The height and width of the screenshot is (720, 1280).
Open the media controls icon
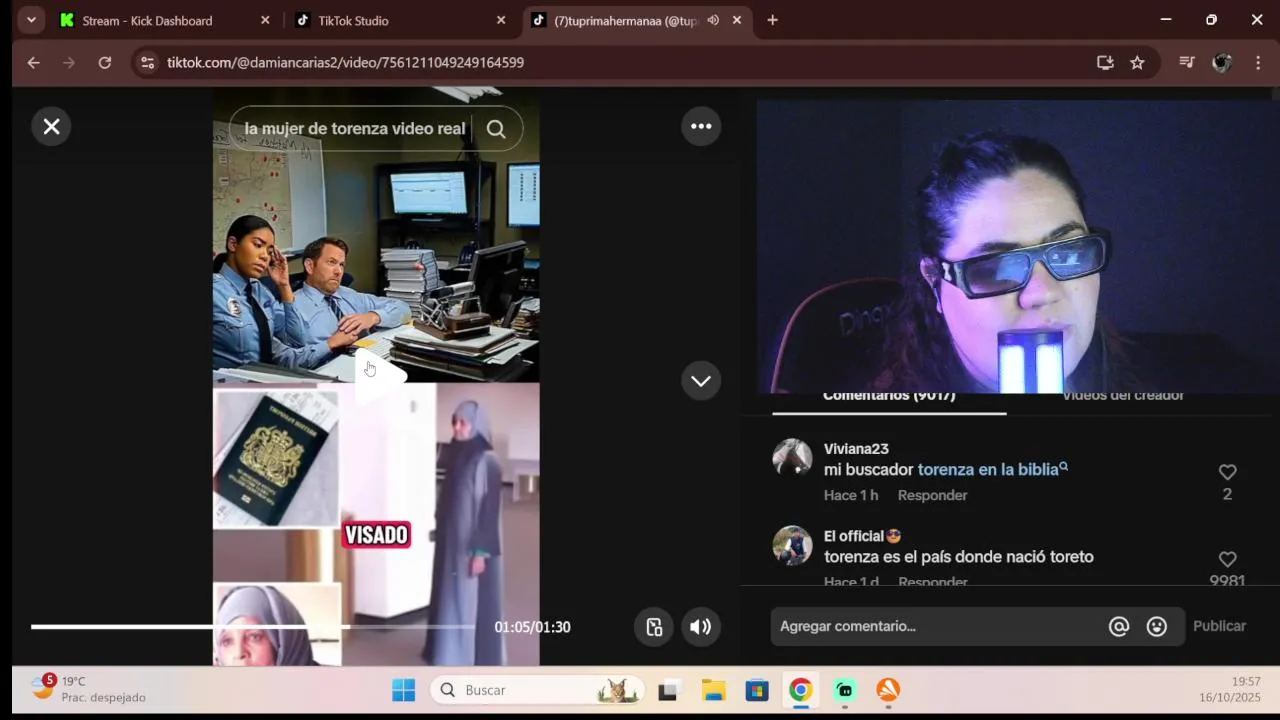click(x=1187, y=62)
